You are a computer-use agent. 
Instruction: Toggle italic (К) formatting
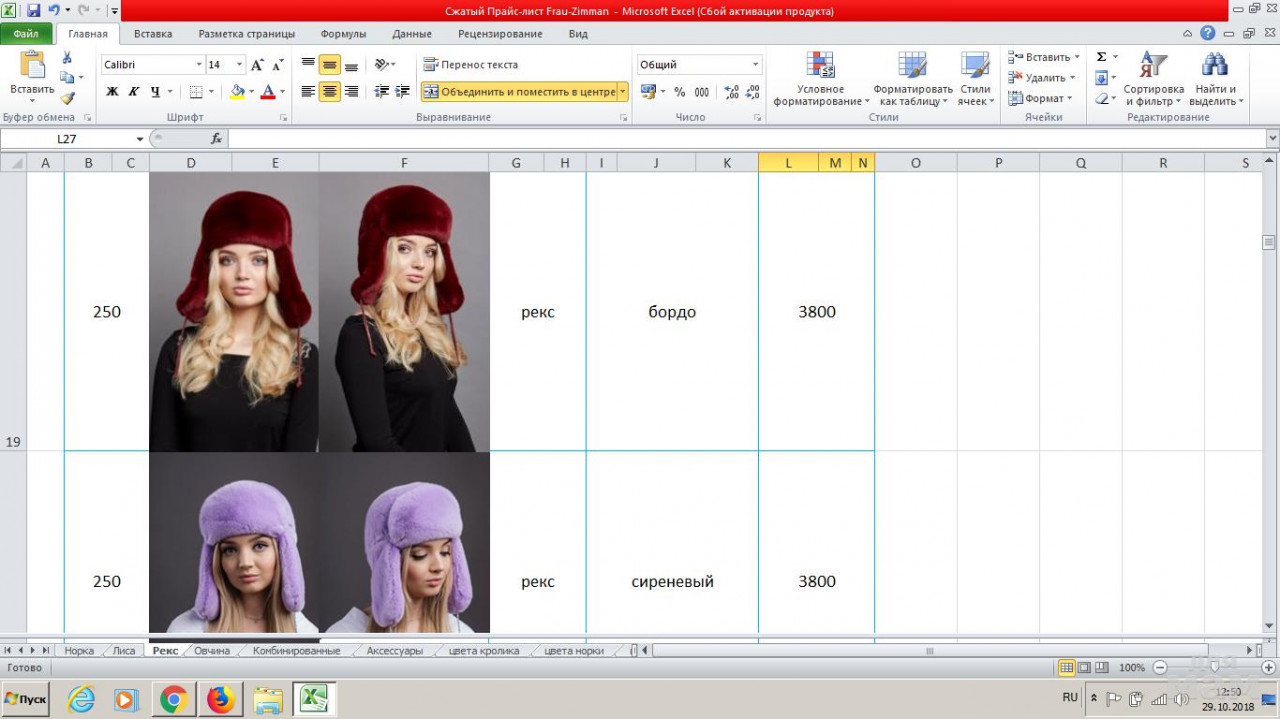click(133, 92)
